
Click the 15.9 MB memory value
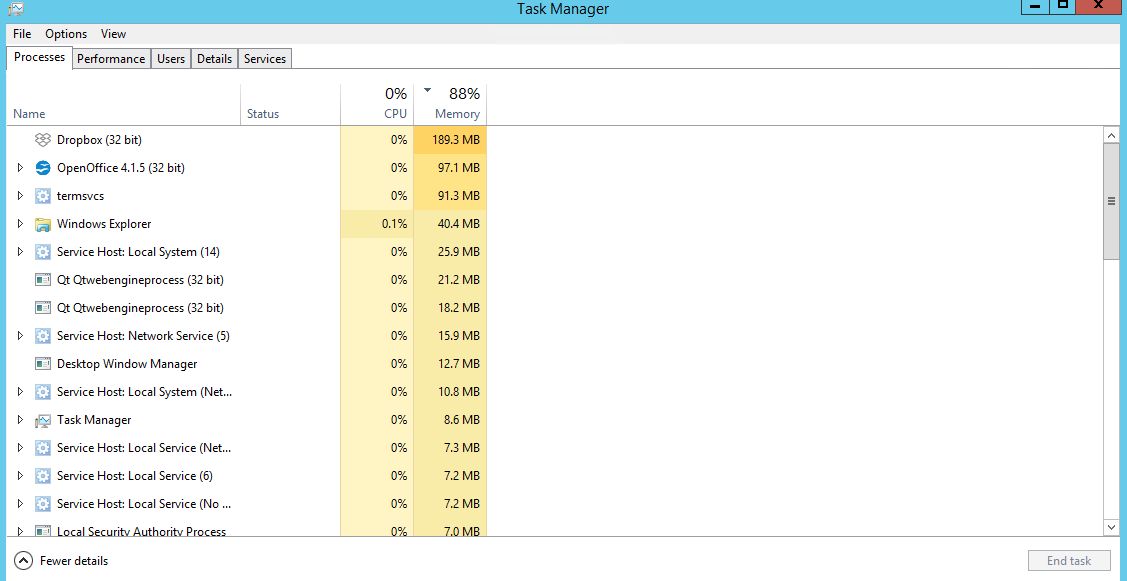pyautogui.click(x=459, y=336)
